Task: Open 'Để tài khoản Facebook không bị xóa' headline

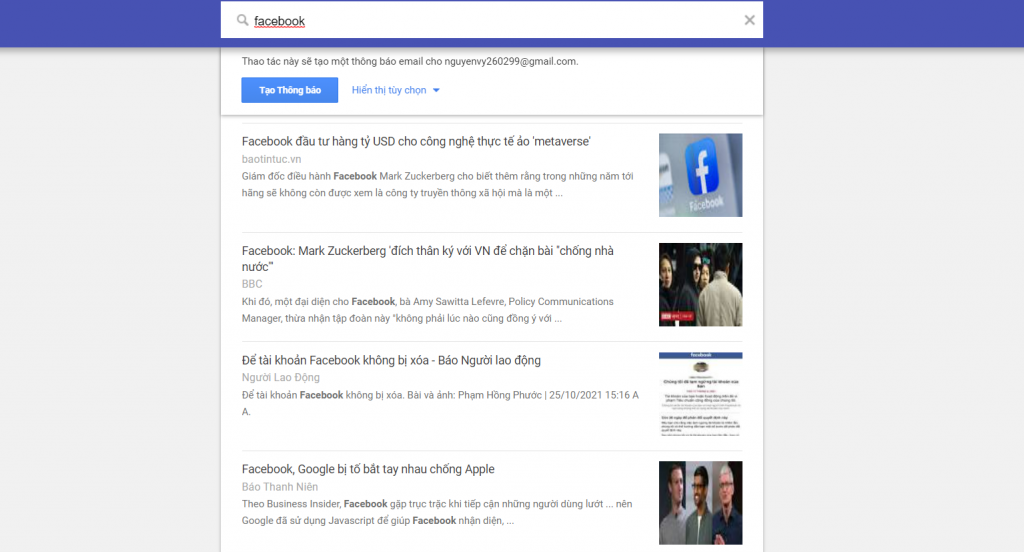Action: [x=391, y=360]
